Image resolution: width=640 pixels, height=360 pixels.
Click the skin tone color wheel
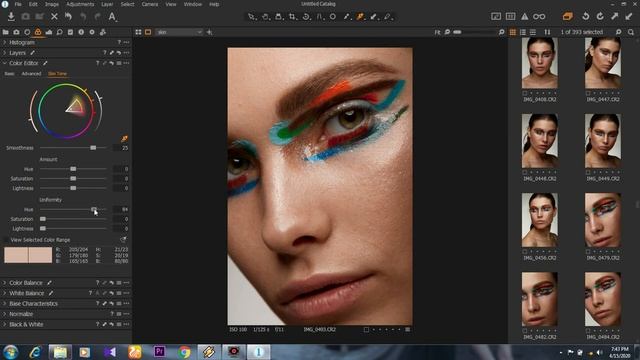(x=65, y=111)
